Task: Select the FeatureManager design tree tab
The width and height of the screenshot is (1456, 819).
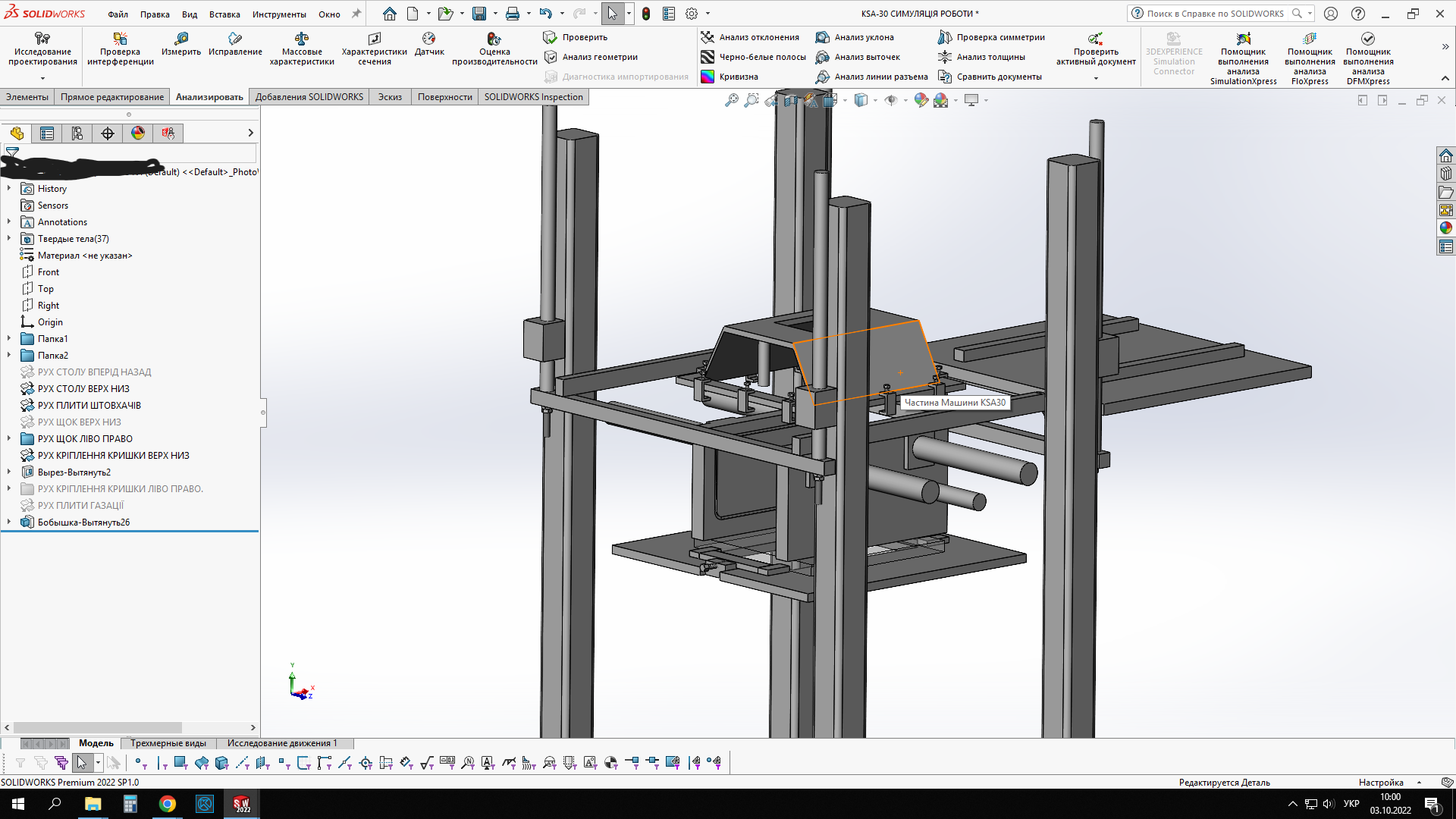Action: [17, 133]
